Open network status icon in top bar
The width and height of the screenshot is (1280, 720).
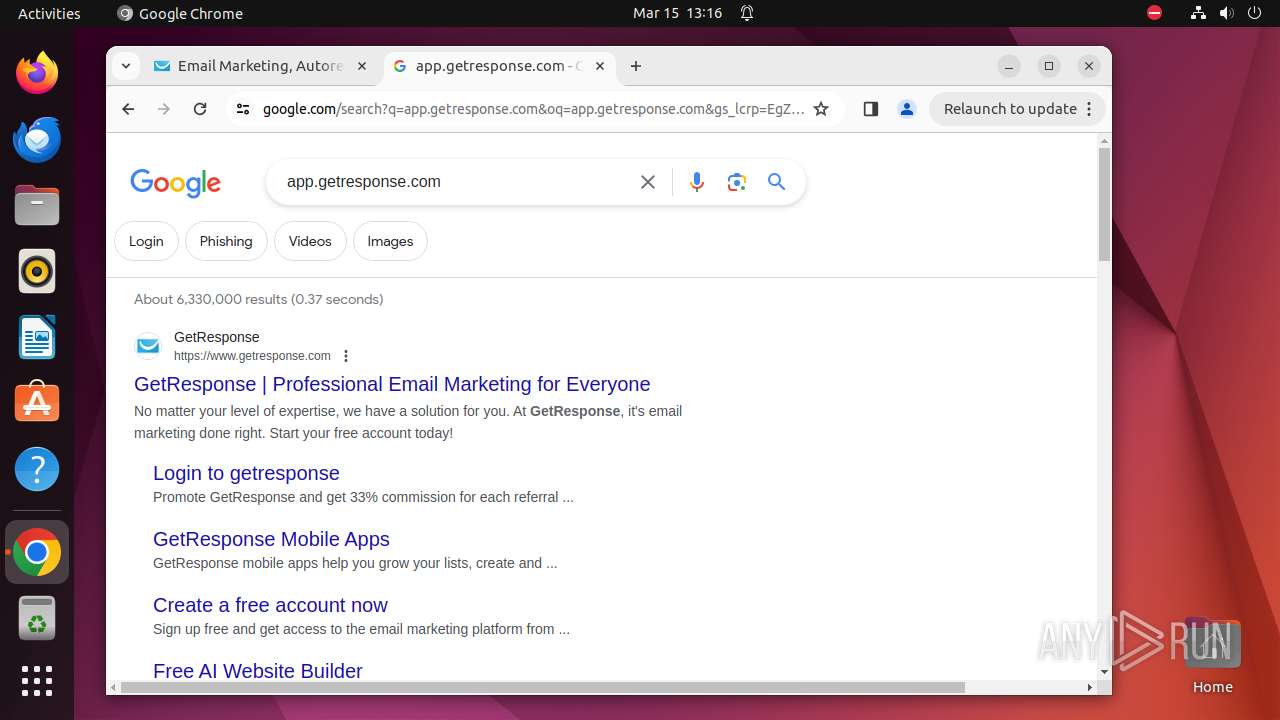[1198, 13]
